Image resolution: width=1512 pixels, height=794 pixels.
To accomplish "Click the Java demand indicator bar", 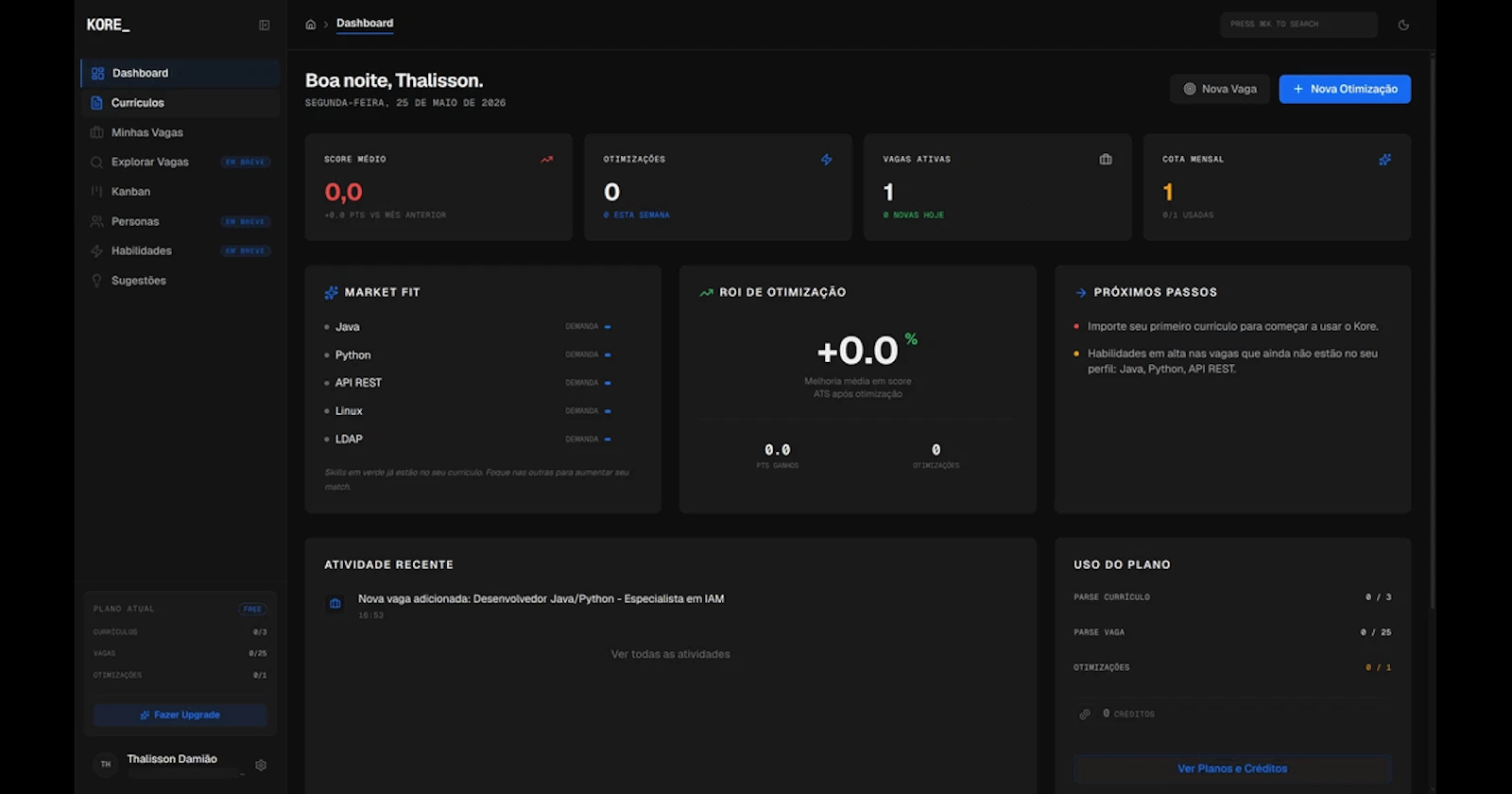I will (x=608, y=327).
